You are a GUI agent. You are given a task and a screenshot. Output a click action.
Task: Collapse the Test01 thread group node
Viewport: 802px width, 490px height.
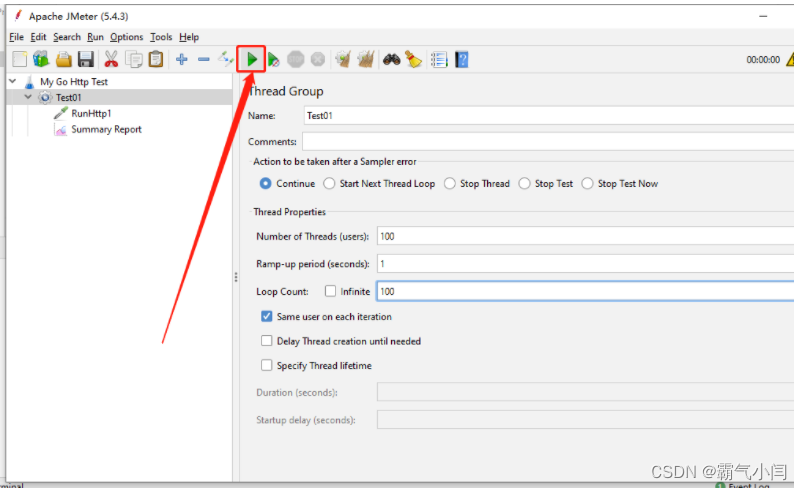coord(28,97)
